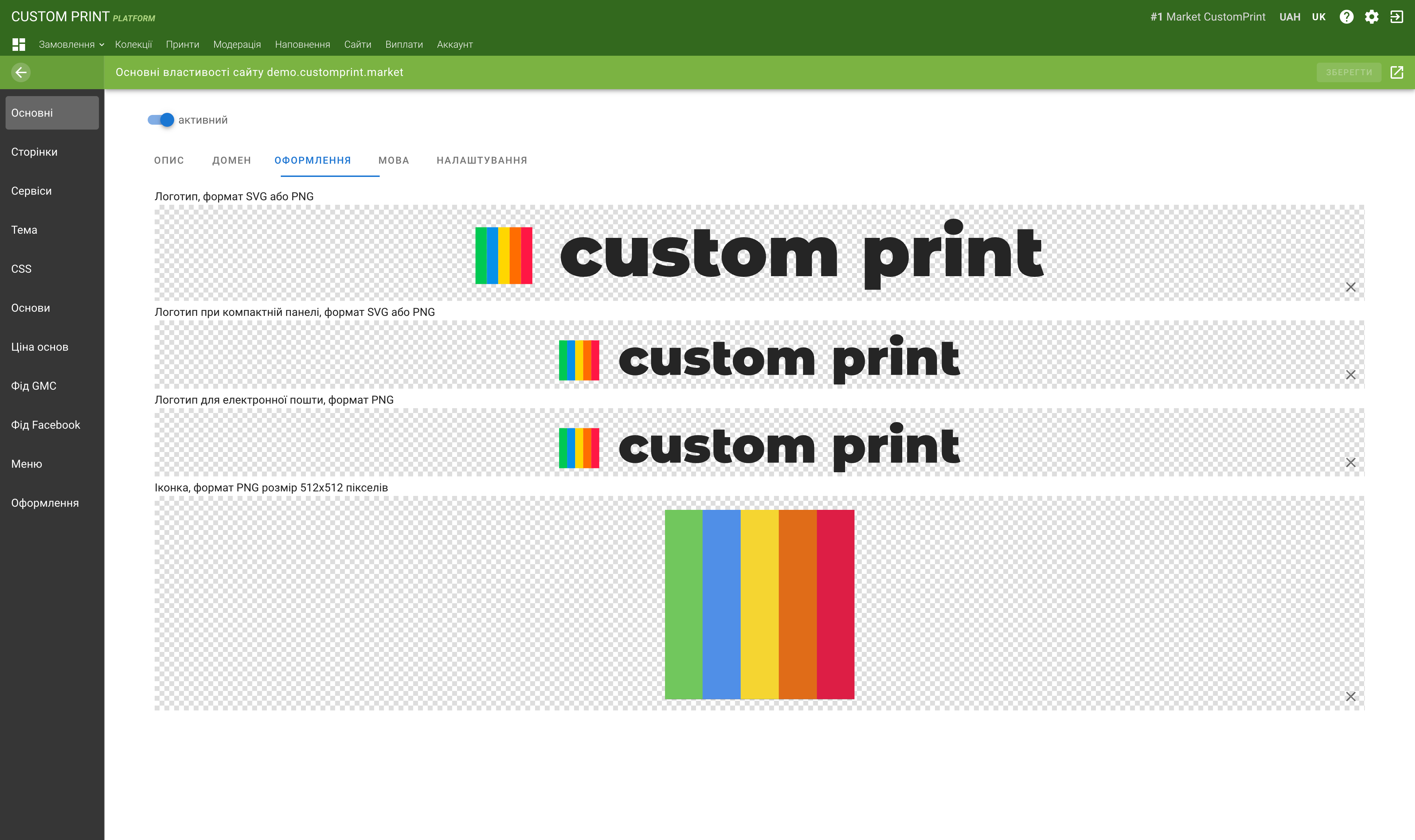Open Оформлення in the sidebar
The height and width of the screenshot is (840, 1415).
(52, 503)
